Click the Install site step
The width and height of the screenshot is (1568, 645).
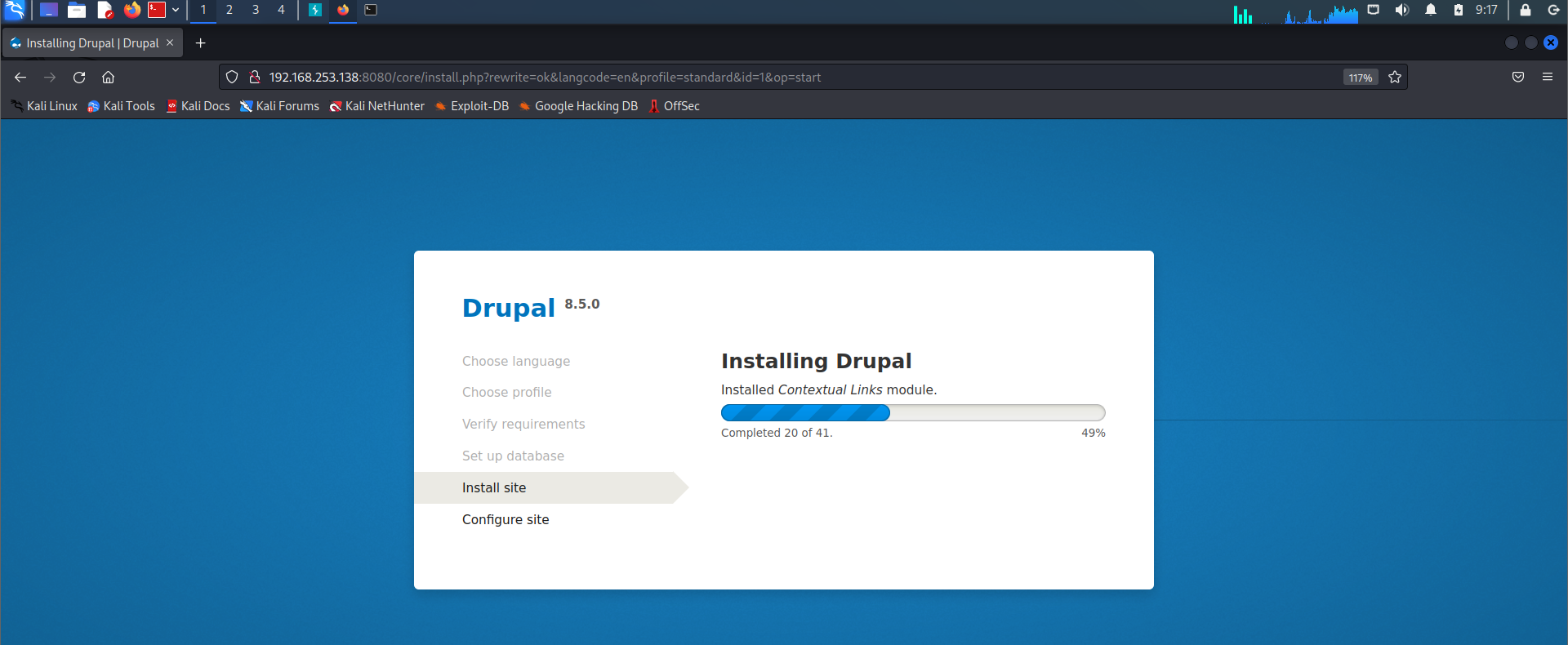(494, 487)
